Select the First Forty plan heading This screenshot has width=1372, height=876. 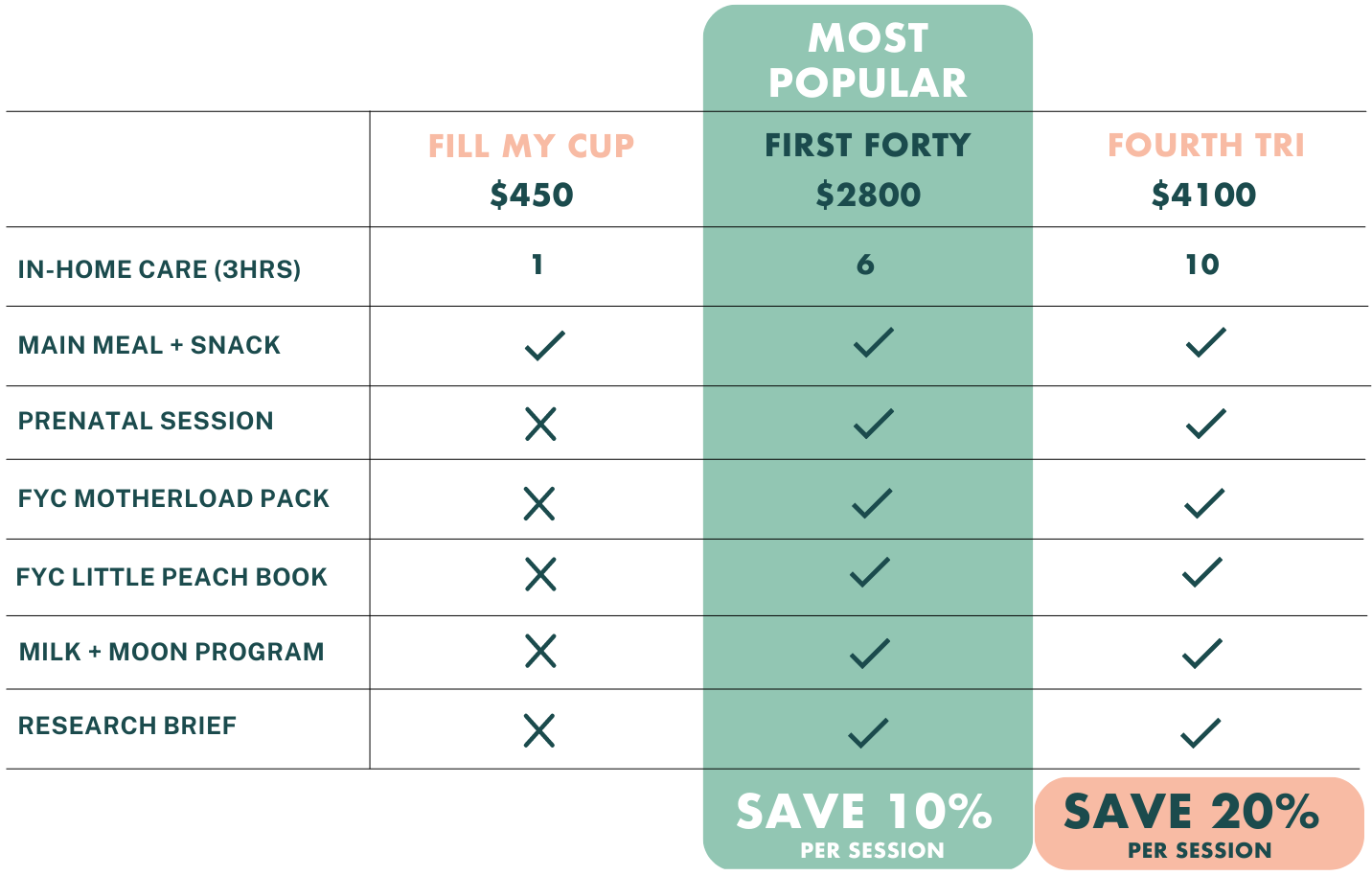coord(868,145)
